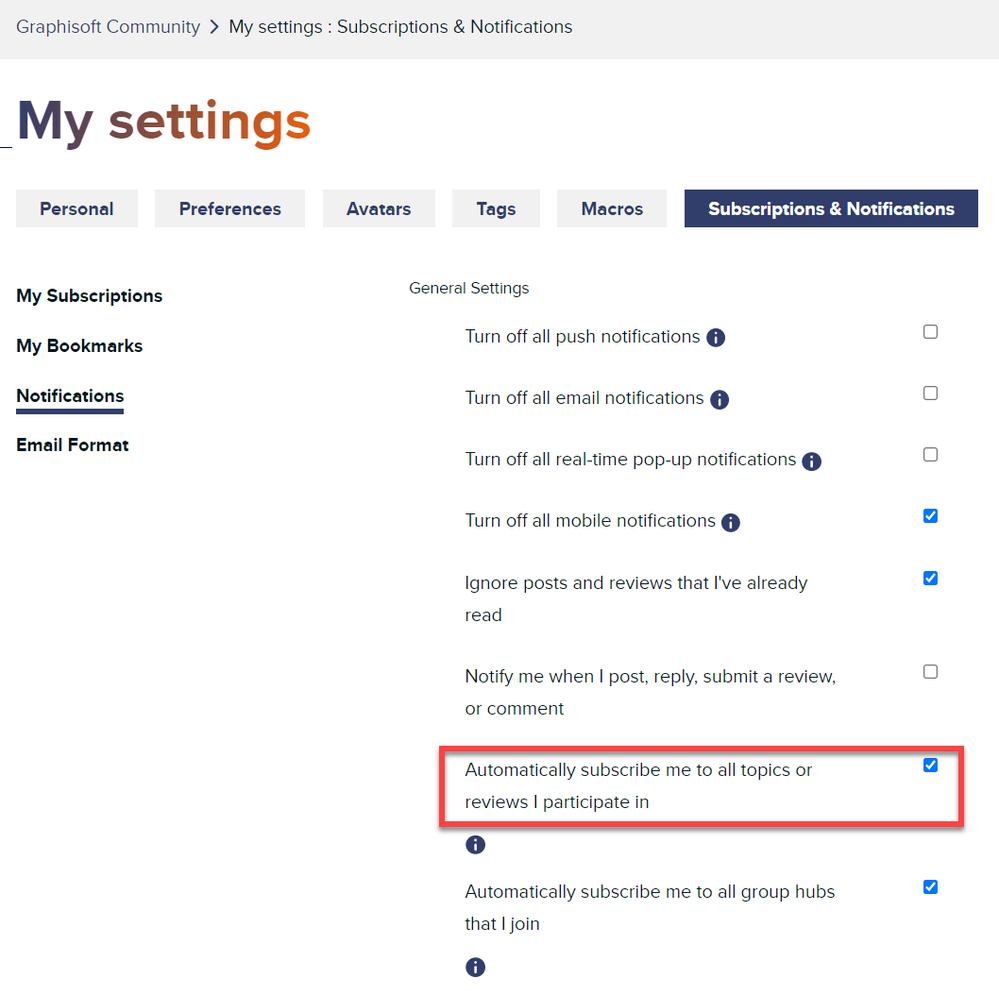Go to the Avatars tab
The image size is (999, 991).
click(378, 209)
